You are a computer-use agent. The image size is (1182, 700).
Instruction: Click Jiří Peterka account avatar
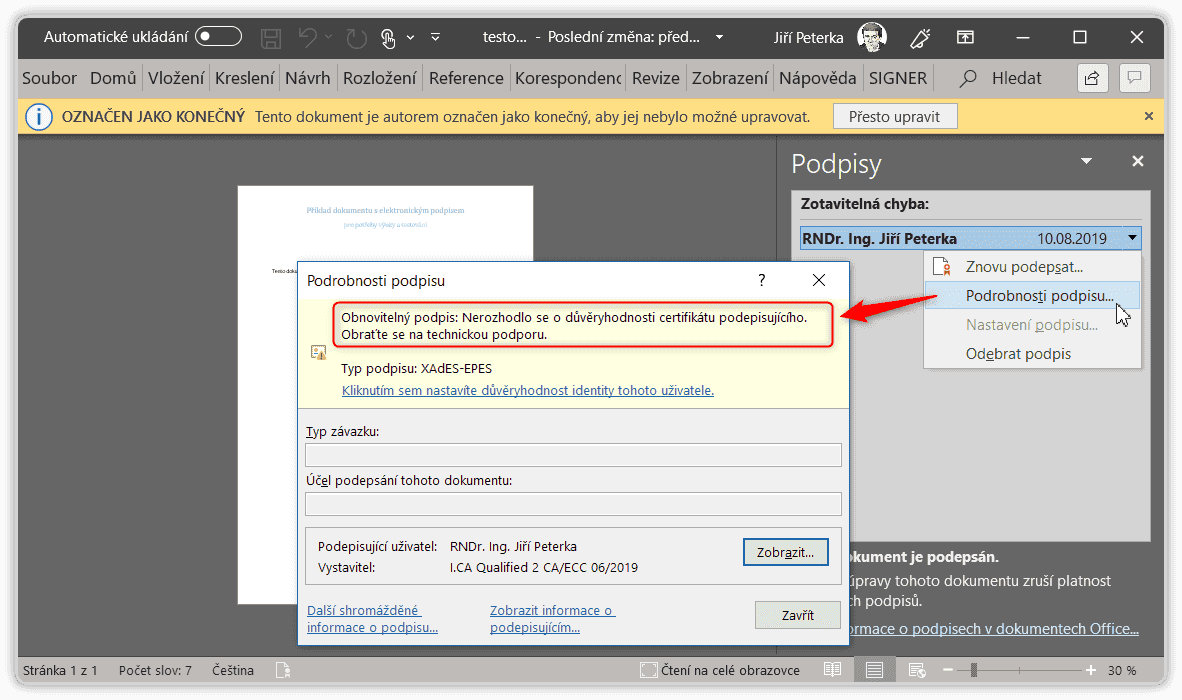pyautogui.click(x=872, y=37)
